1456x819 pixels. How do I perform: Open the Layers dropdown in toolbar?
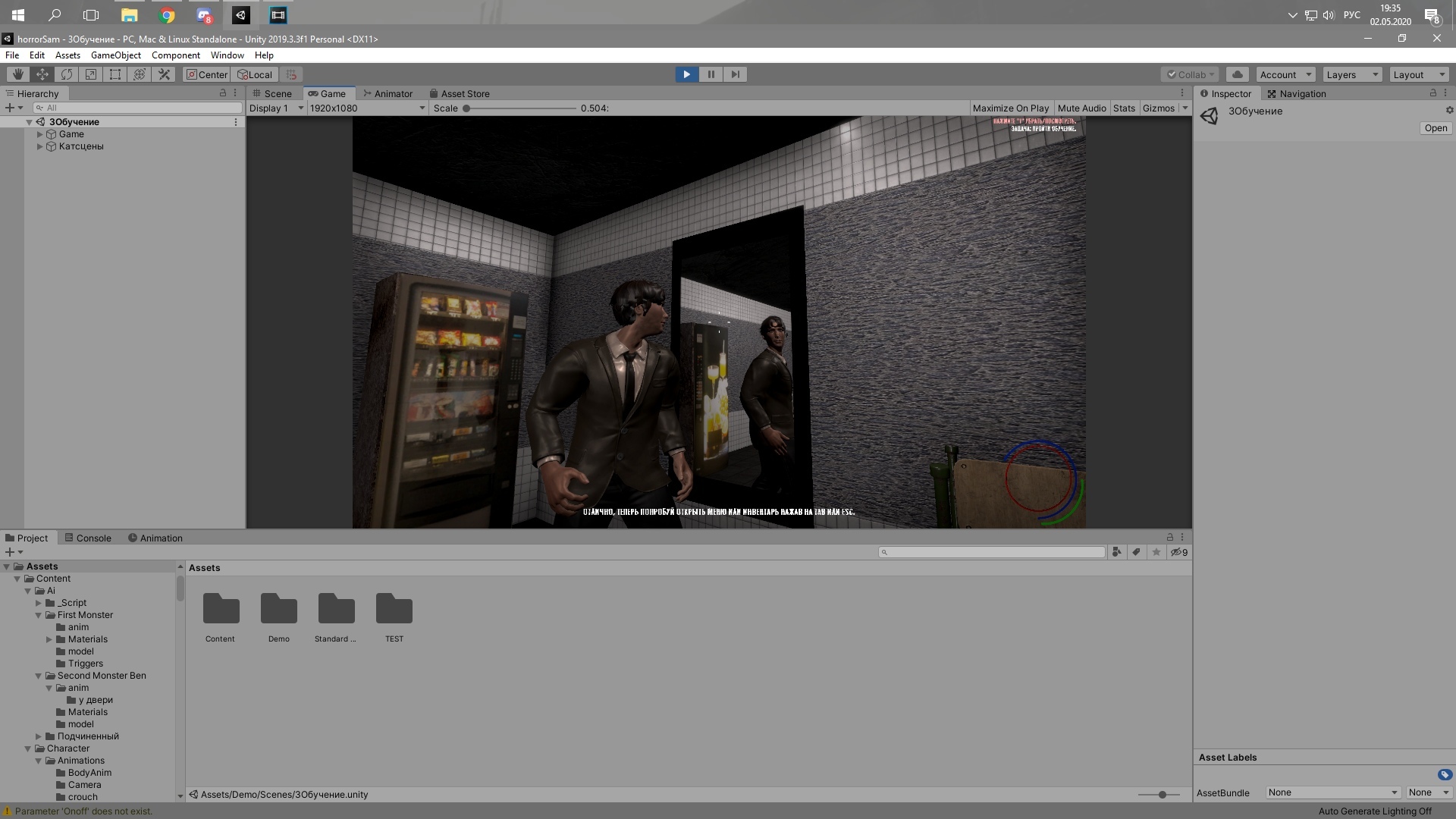pos(1351,73)
